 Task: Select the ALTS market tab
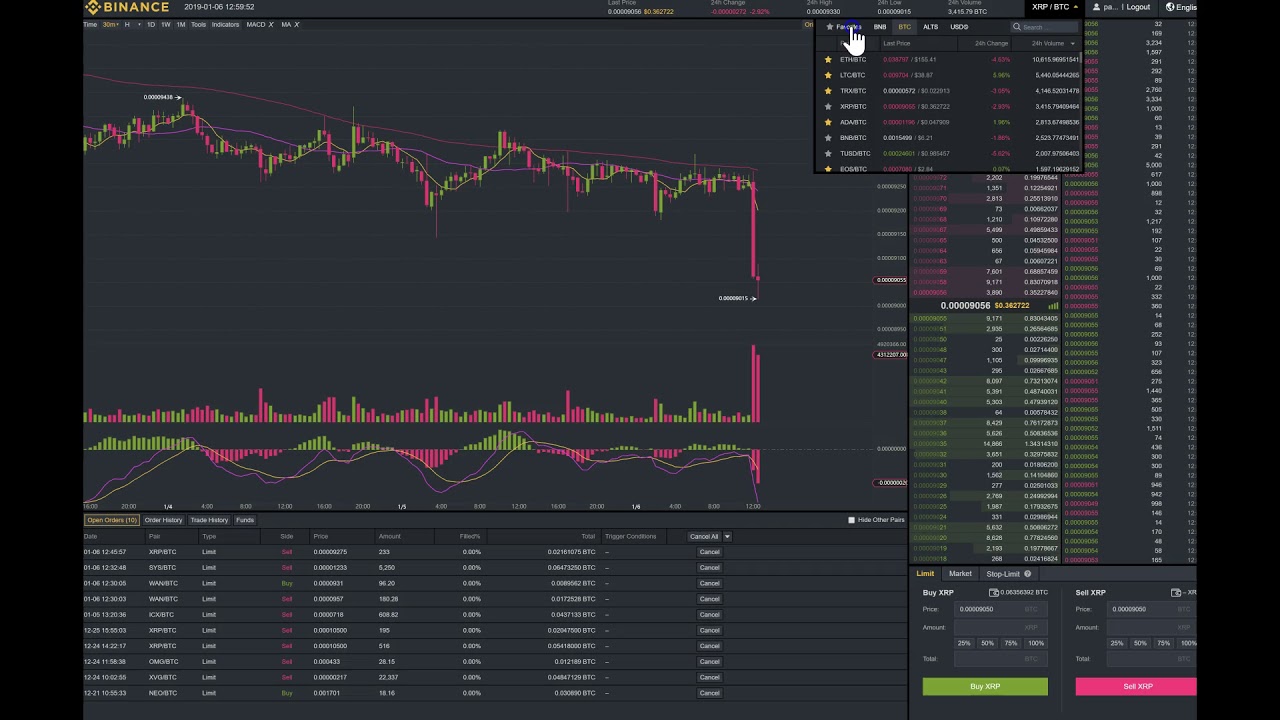[x=931, y=27]
